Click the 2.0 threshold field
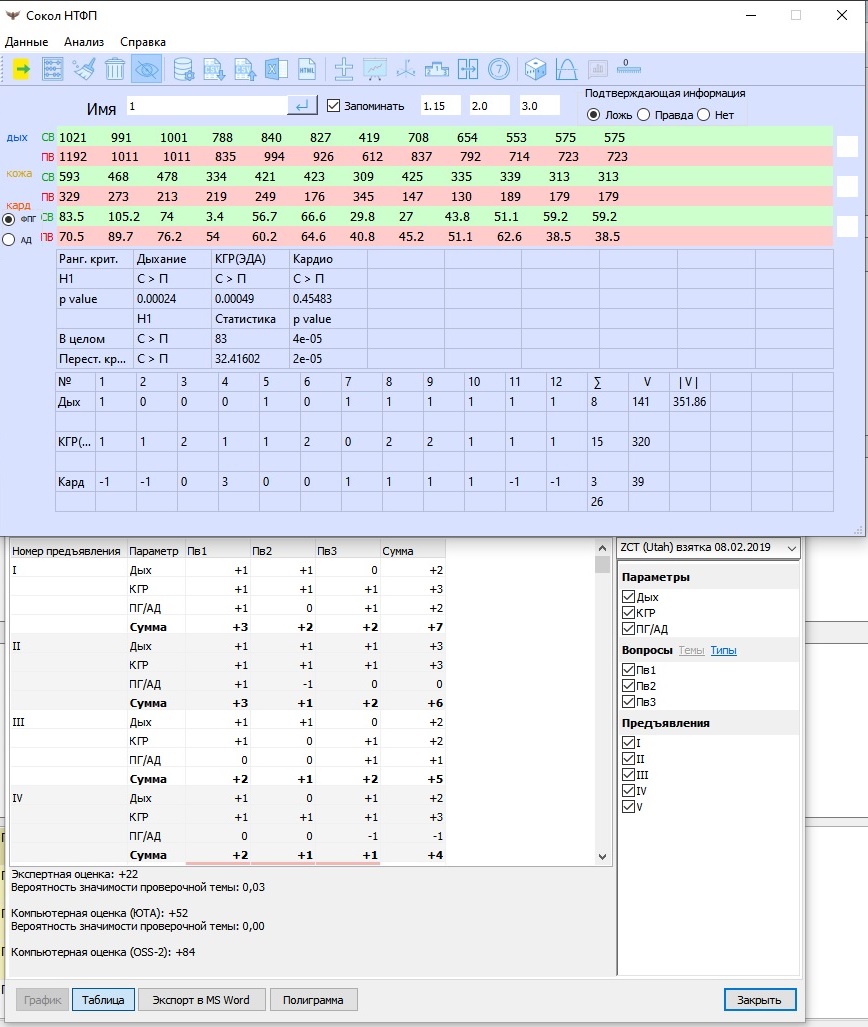This screenshot has width=868, height=1027. click(489, 105)
